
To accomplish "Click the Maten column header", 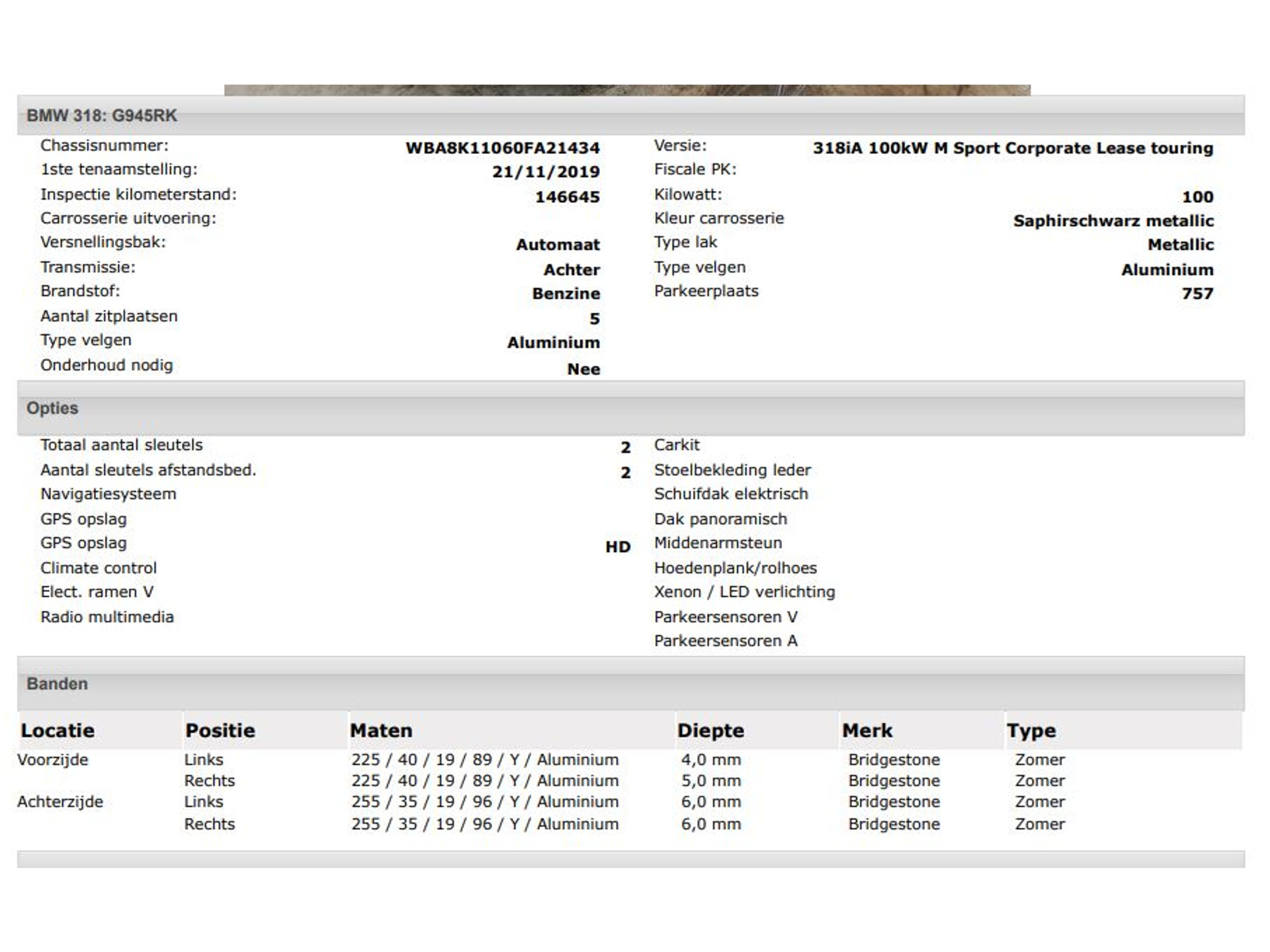I will [x=381, y=731].
